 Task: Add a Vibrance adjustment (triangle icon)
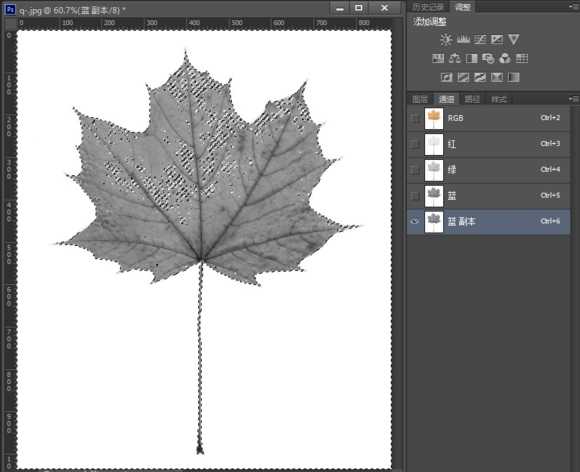pyautogui.click(x=514, y=39)
